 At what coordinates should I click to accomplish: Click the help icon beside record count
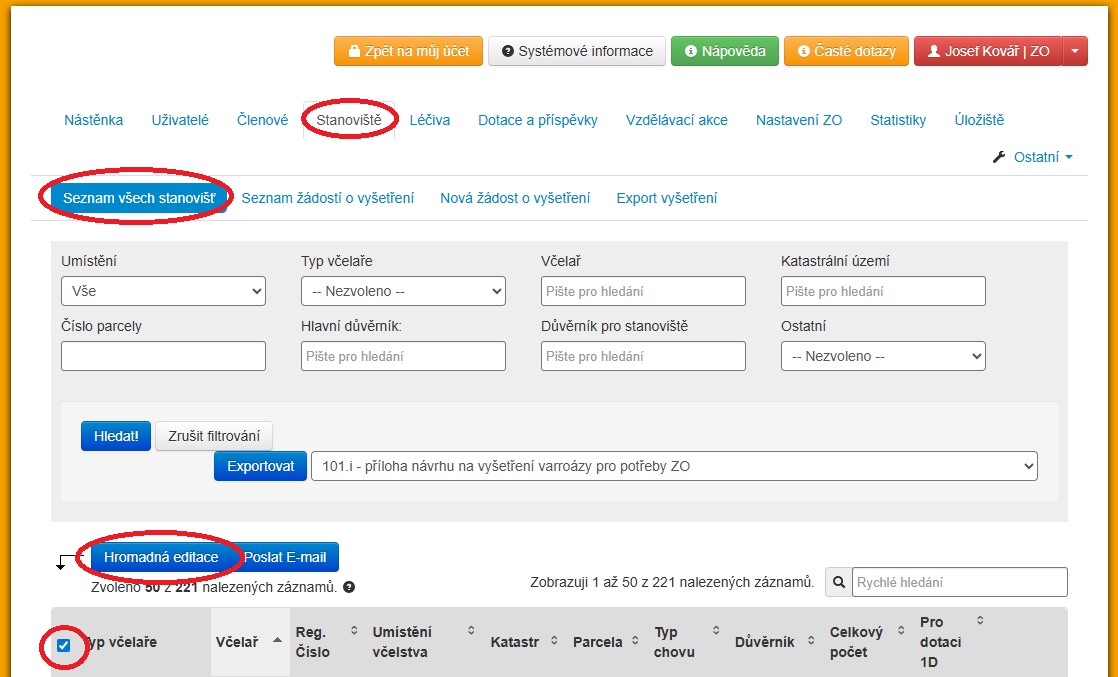tap(349, 588)
